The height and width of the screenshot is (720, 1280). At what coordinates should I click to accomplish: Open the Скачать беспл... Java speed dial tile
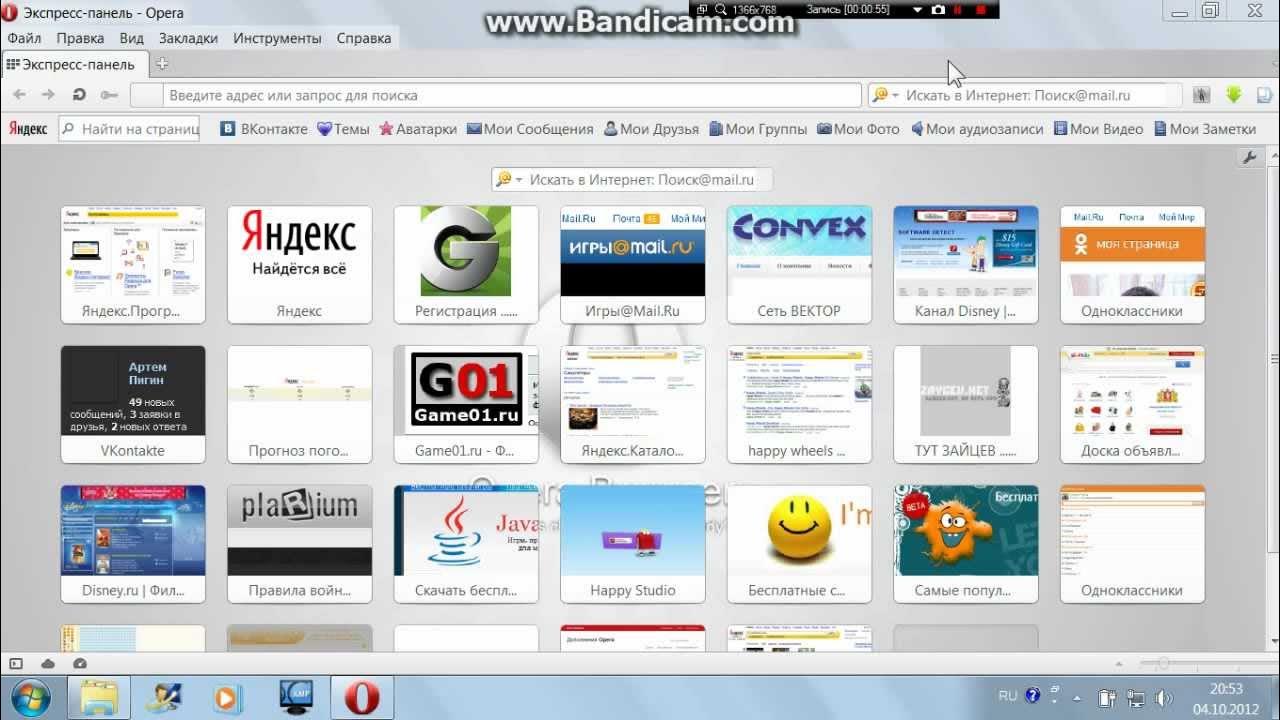pos(466,545)
